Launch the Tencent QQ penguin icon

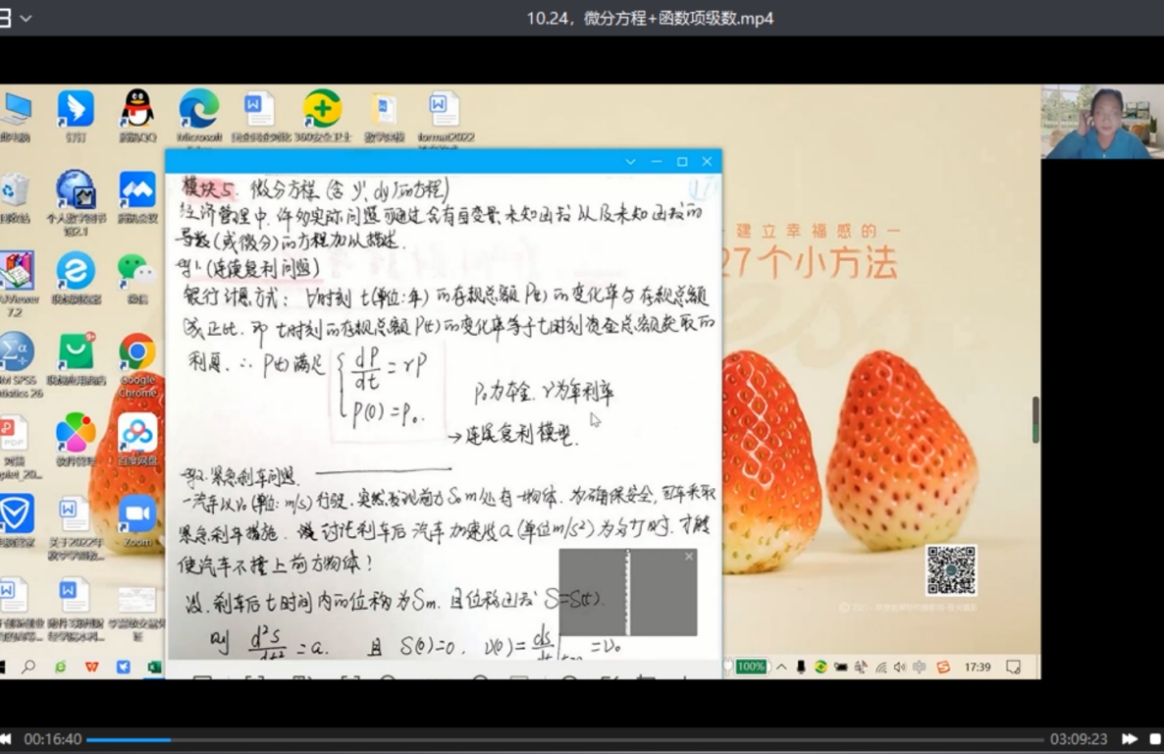point(137,109)
